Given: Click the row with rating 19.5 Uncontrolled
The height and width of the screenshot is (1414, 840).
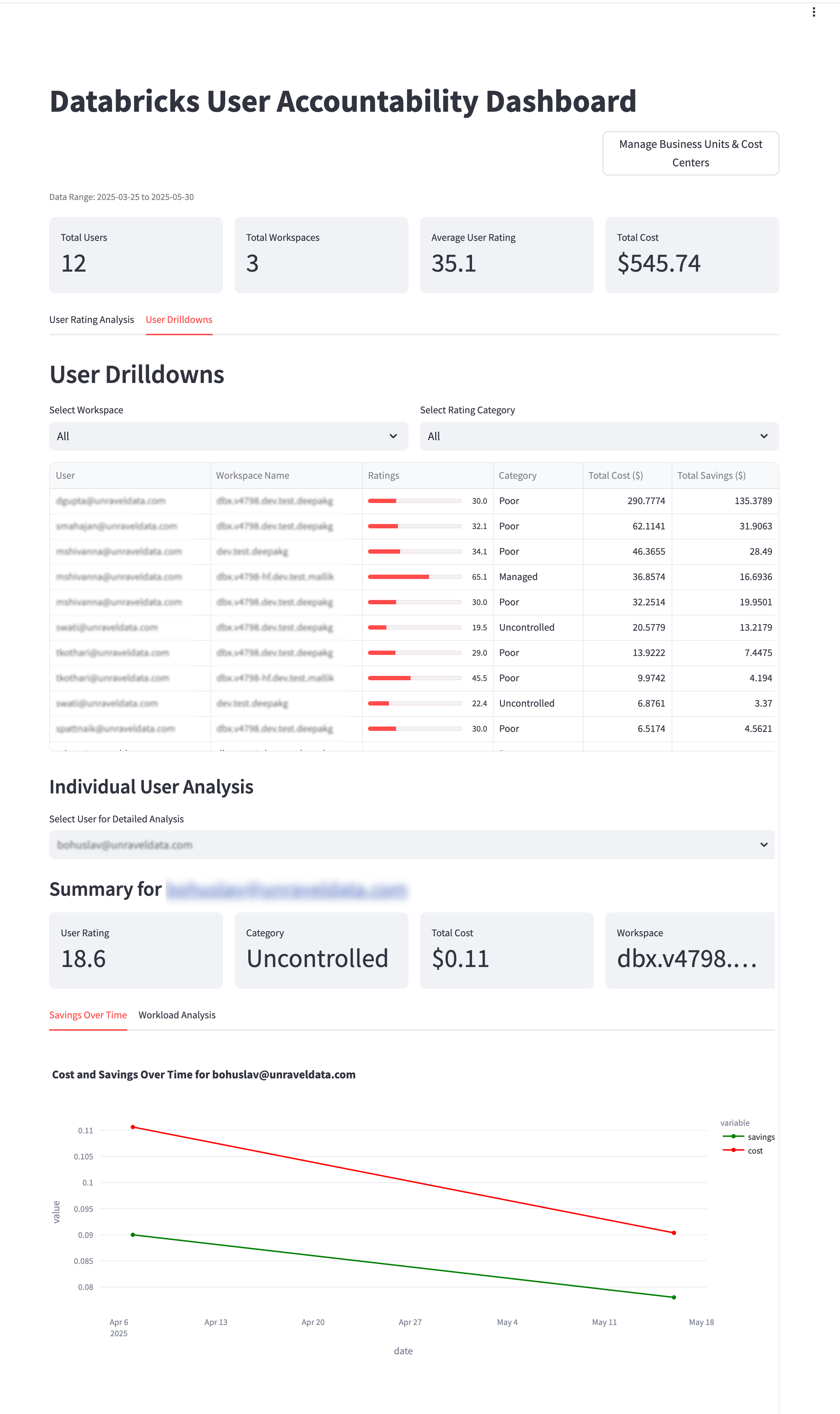Looking at the screenshot, I should (413, 627).
